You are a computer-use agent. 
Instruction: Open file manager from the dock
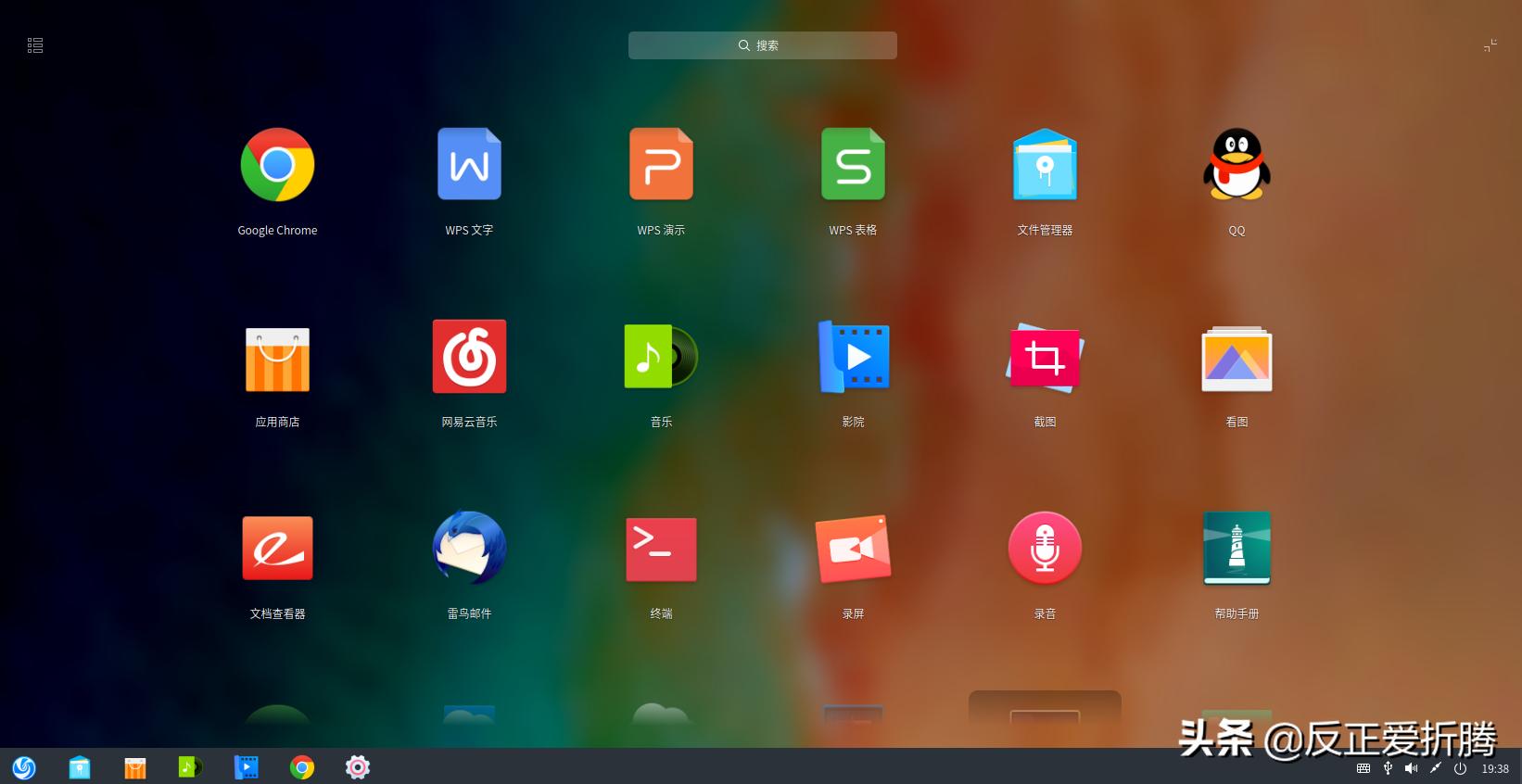[x=80, y=767]
